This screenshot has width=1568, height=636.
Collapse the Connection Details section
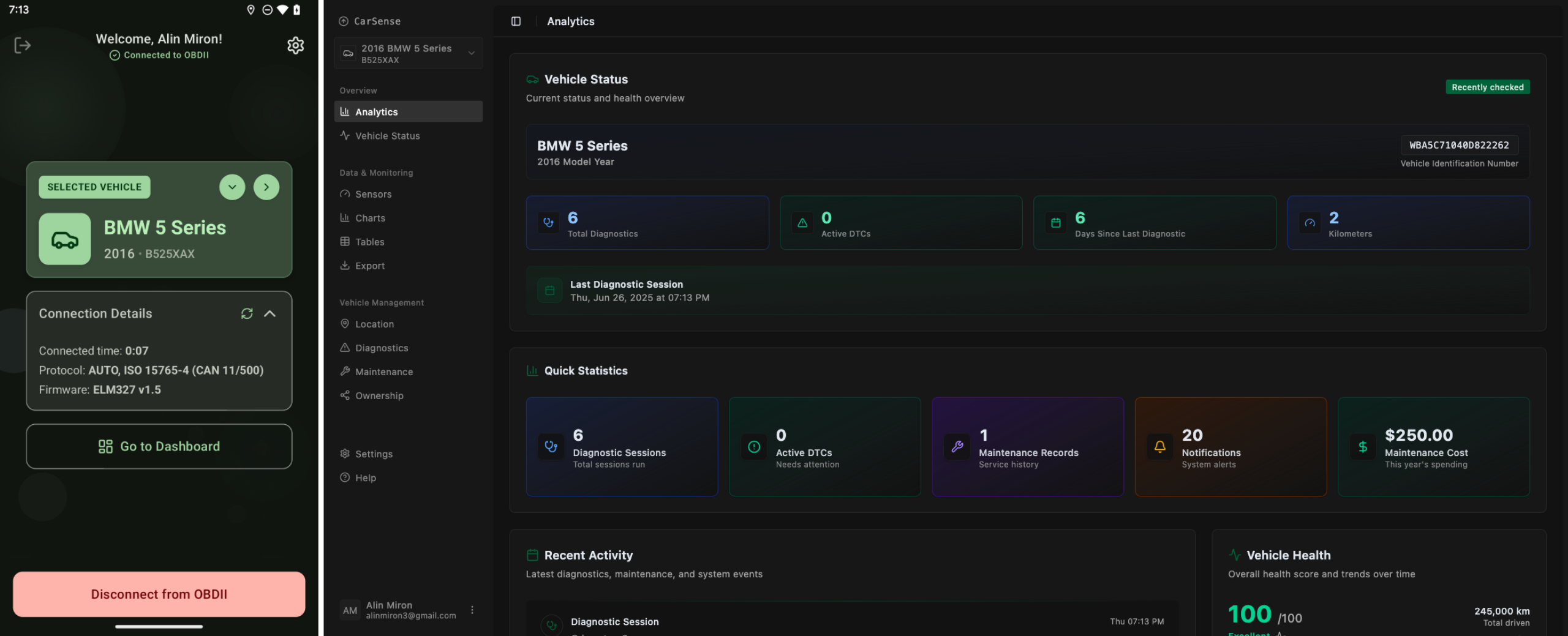point(269,313)
